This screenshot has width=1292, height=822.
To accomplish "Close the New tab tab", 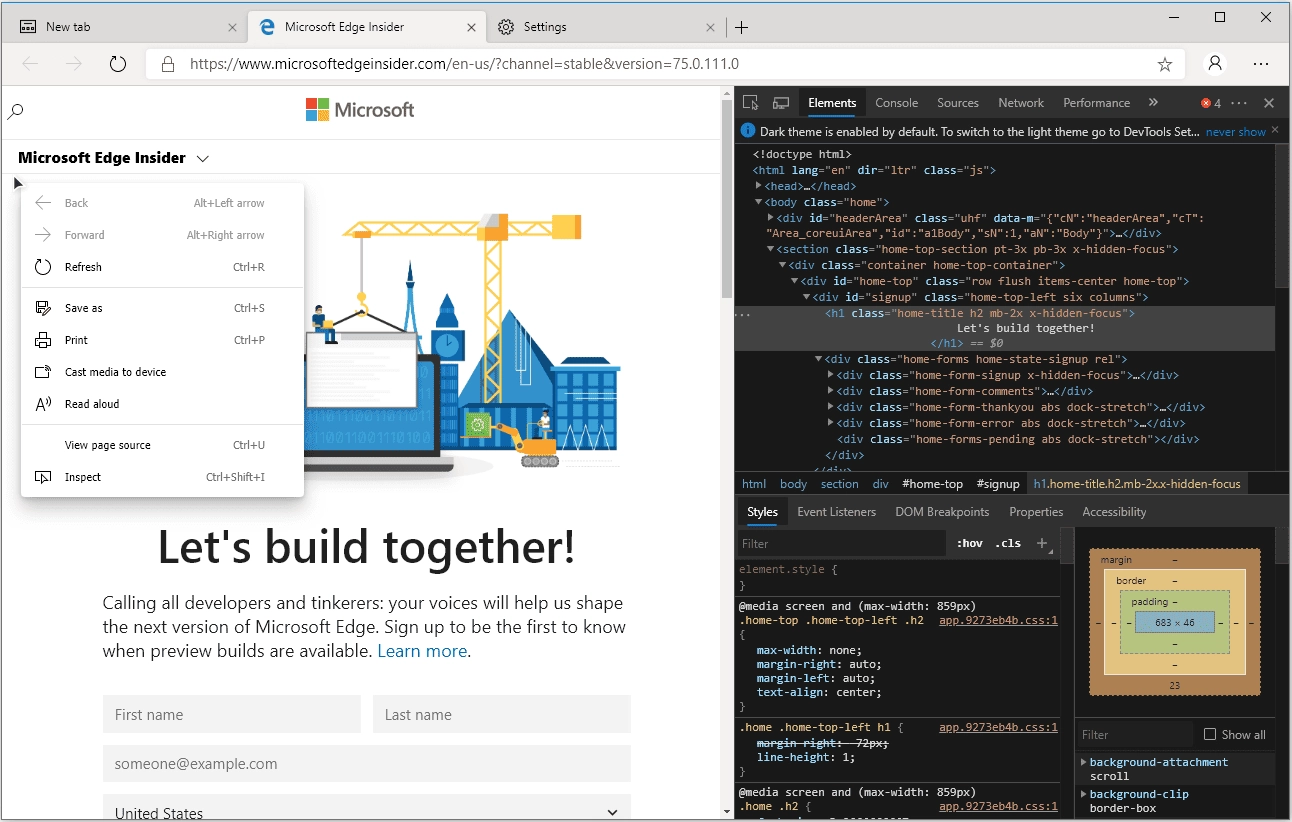I will coord(233,27).
